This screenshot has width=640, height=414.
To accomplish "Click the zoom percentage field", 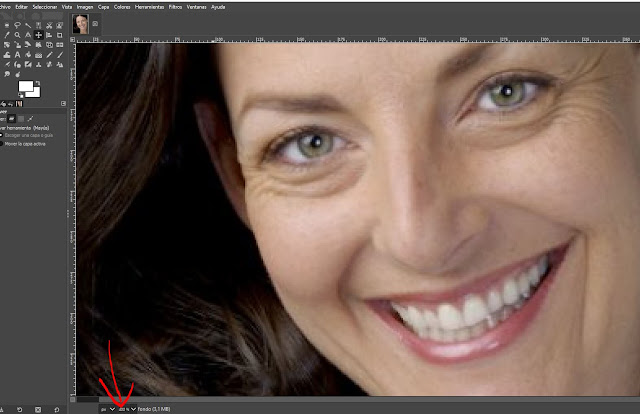I will tap(124, 409).
